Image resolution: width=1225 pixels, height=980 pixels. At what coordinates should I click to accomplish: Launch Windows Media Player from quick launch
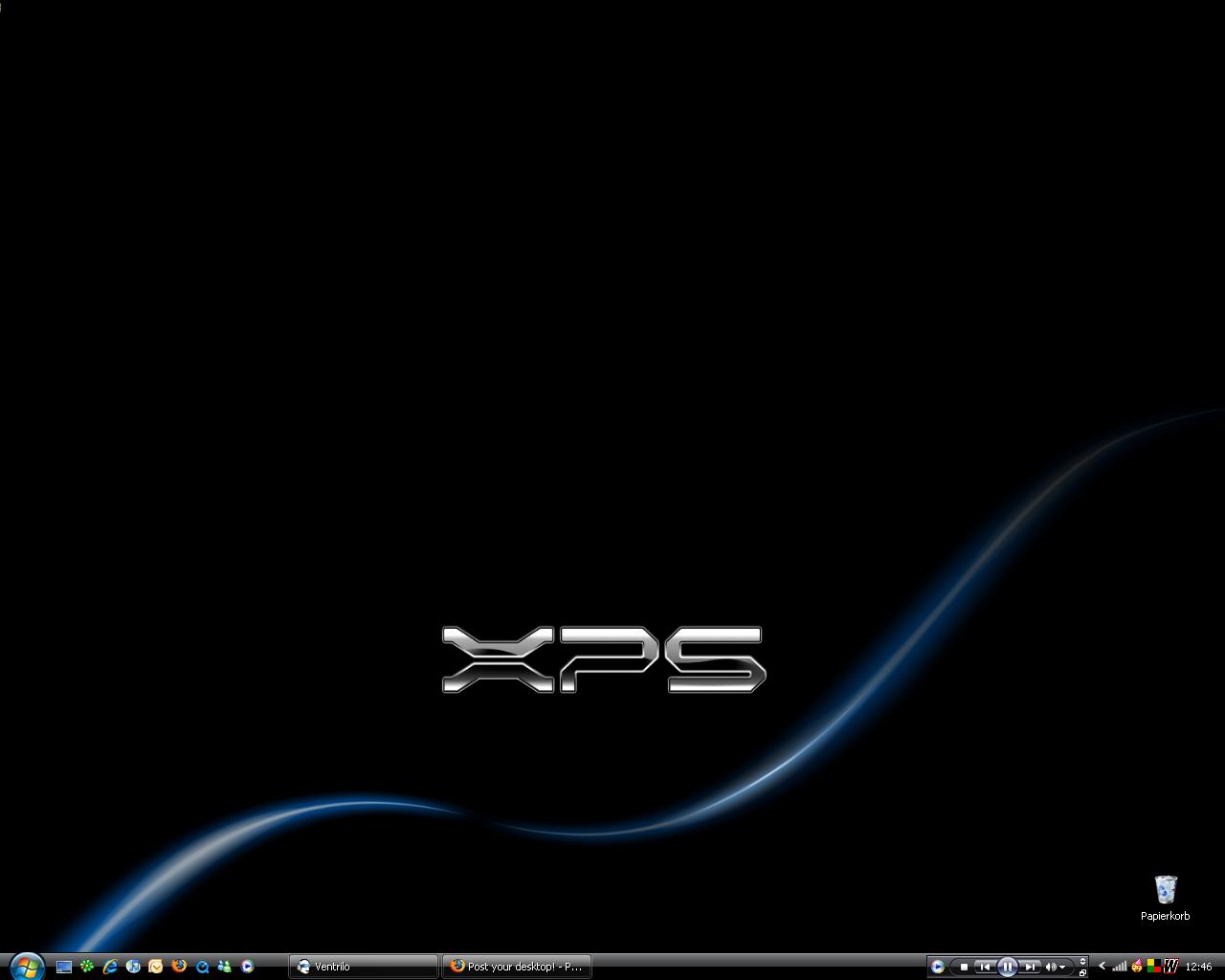click(248, 967)
